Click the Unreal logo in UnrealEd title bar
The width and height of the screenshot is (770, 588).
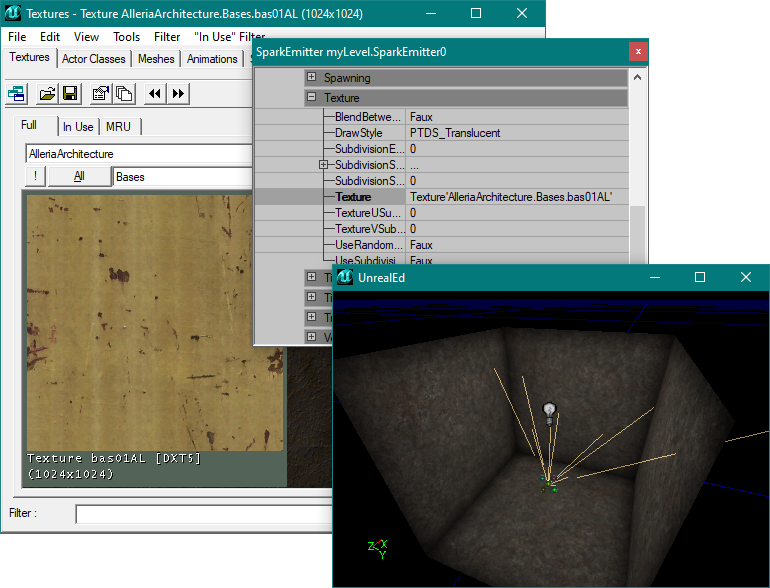[x=345, y=277]
